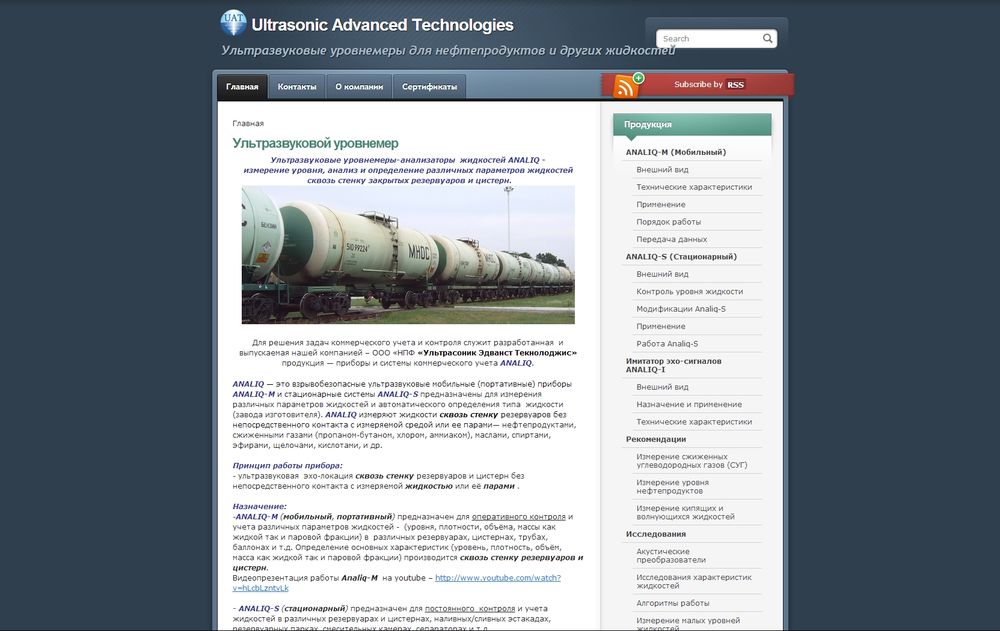Open Технические характеристики under ANALIQ-I
The height and width of the screenshot is (631, 1000).
(x=694, y=422)
